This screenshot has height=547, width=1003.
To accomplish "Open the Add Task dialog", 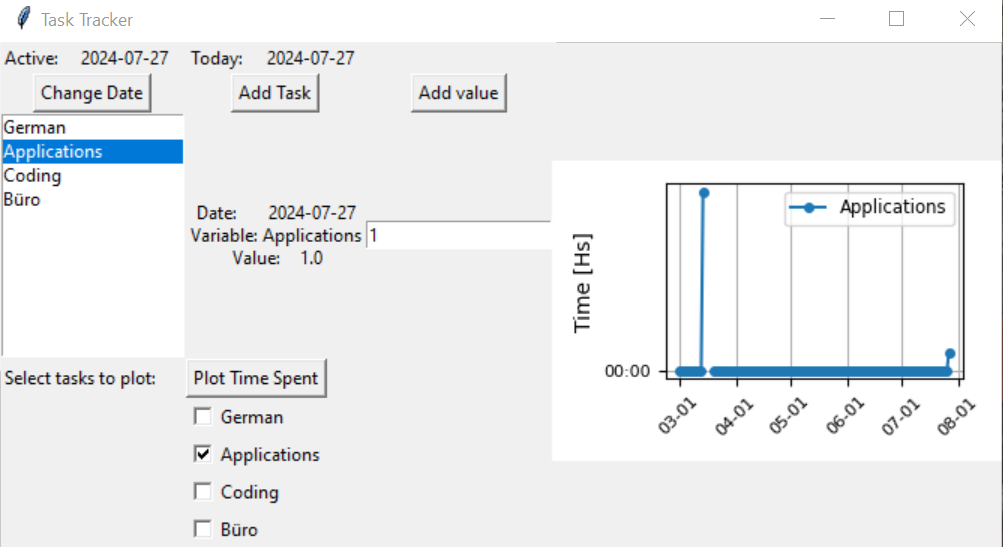I will point(275,93).
